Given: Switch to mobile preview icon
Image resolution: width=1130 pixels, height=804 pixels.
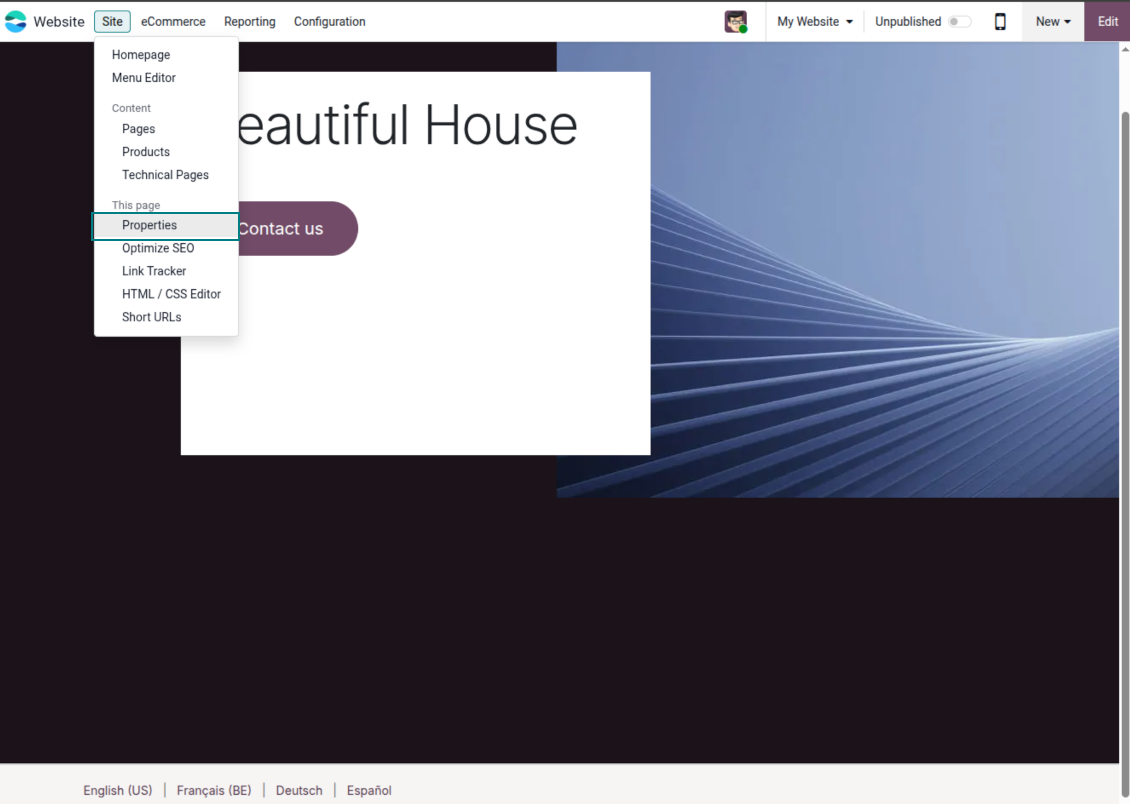Looking at the screenshot, I should [1000, 21].
